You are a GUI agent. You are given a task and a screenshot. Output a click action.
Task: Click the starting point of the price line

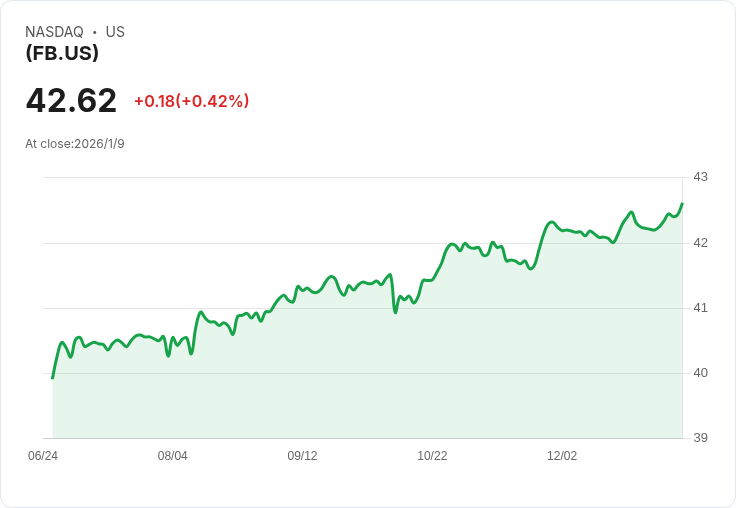coord(53,377)
